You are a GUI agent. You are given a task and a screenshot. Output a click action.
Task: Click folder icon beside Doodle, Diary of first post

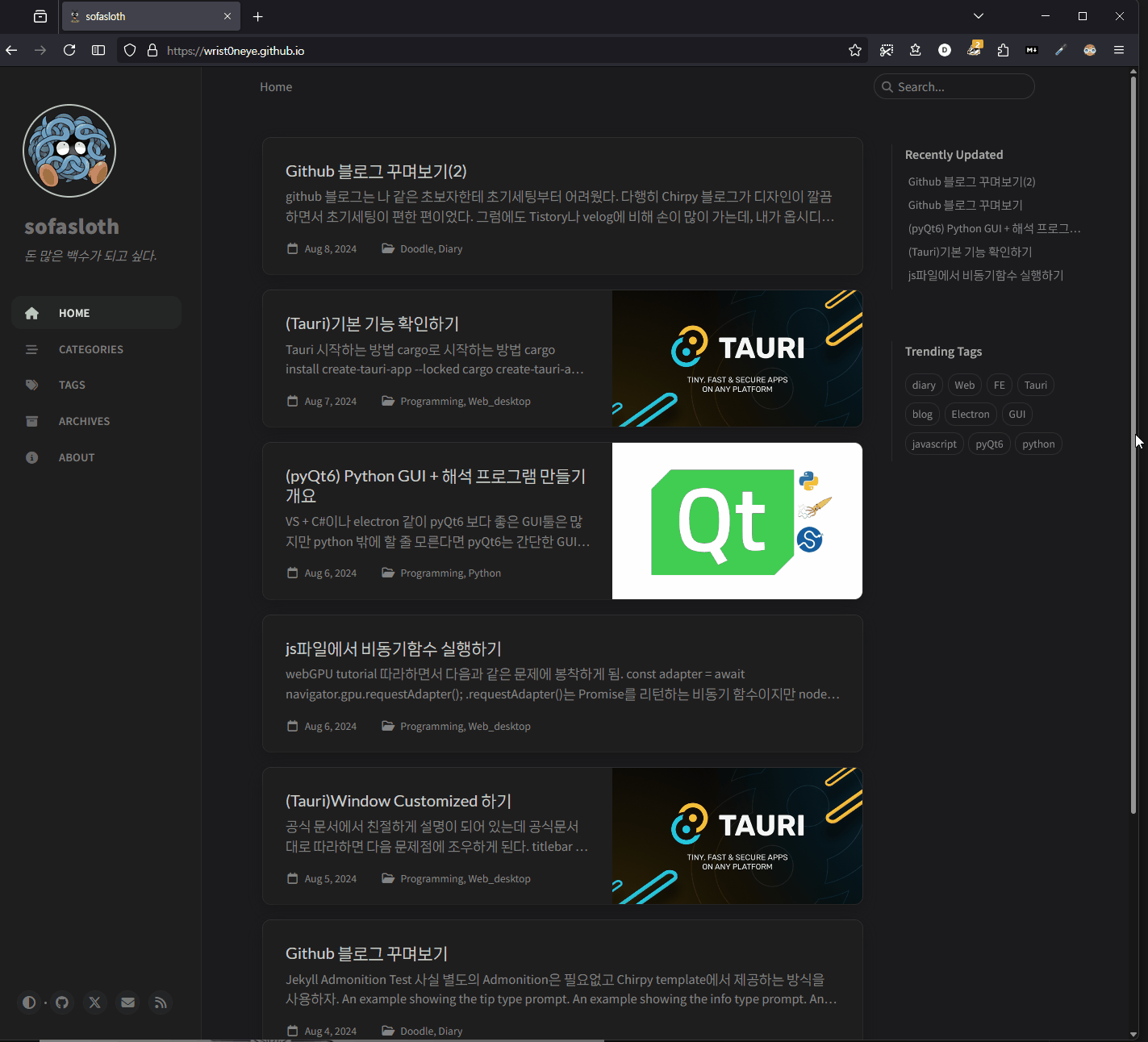click(x=388, y=248)
